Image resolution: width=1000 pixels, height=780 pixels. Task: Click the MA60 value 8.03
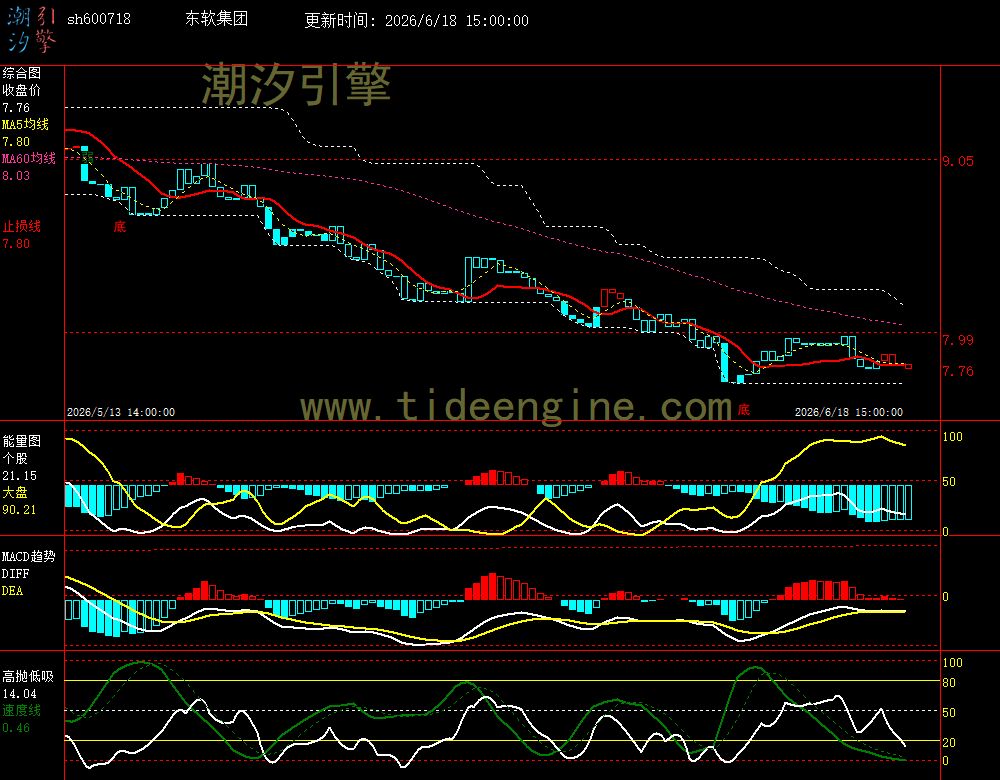tap(16, 175)
